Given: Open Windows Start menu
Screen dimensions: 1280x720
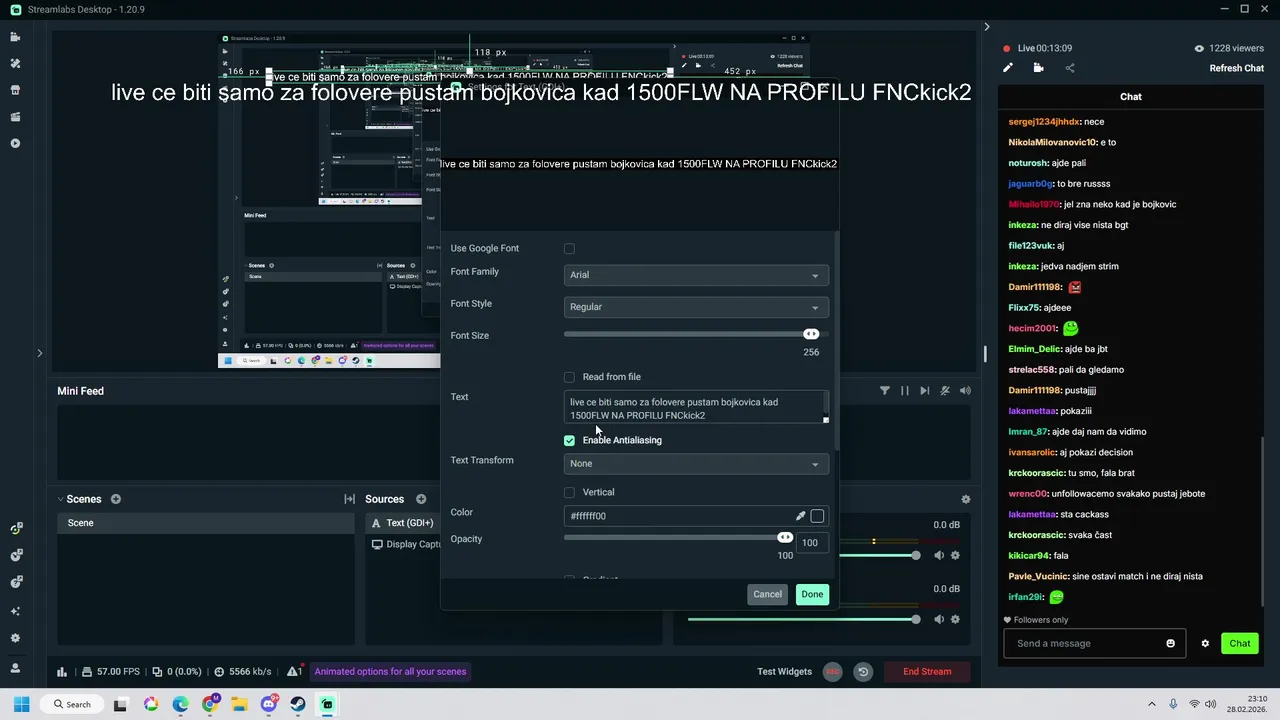Looking at the screenshot, I should pos(22,704).
